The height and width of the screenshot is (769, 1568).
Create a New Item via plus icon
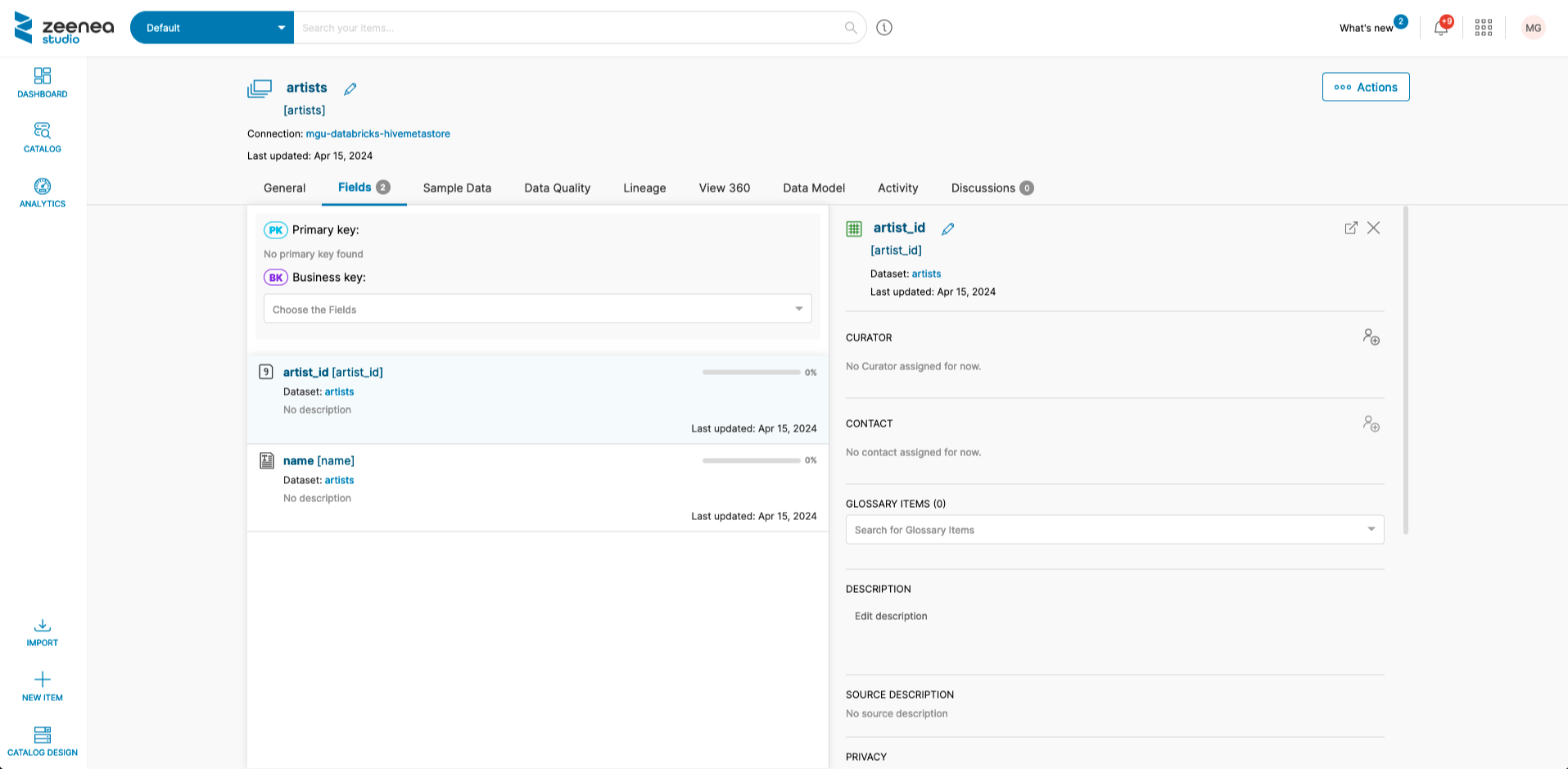pos(43,686)
